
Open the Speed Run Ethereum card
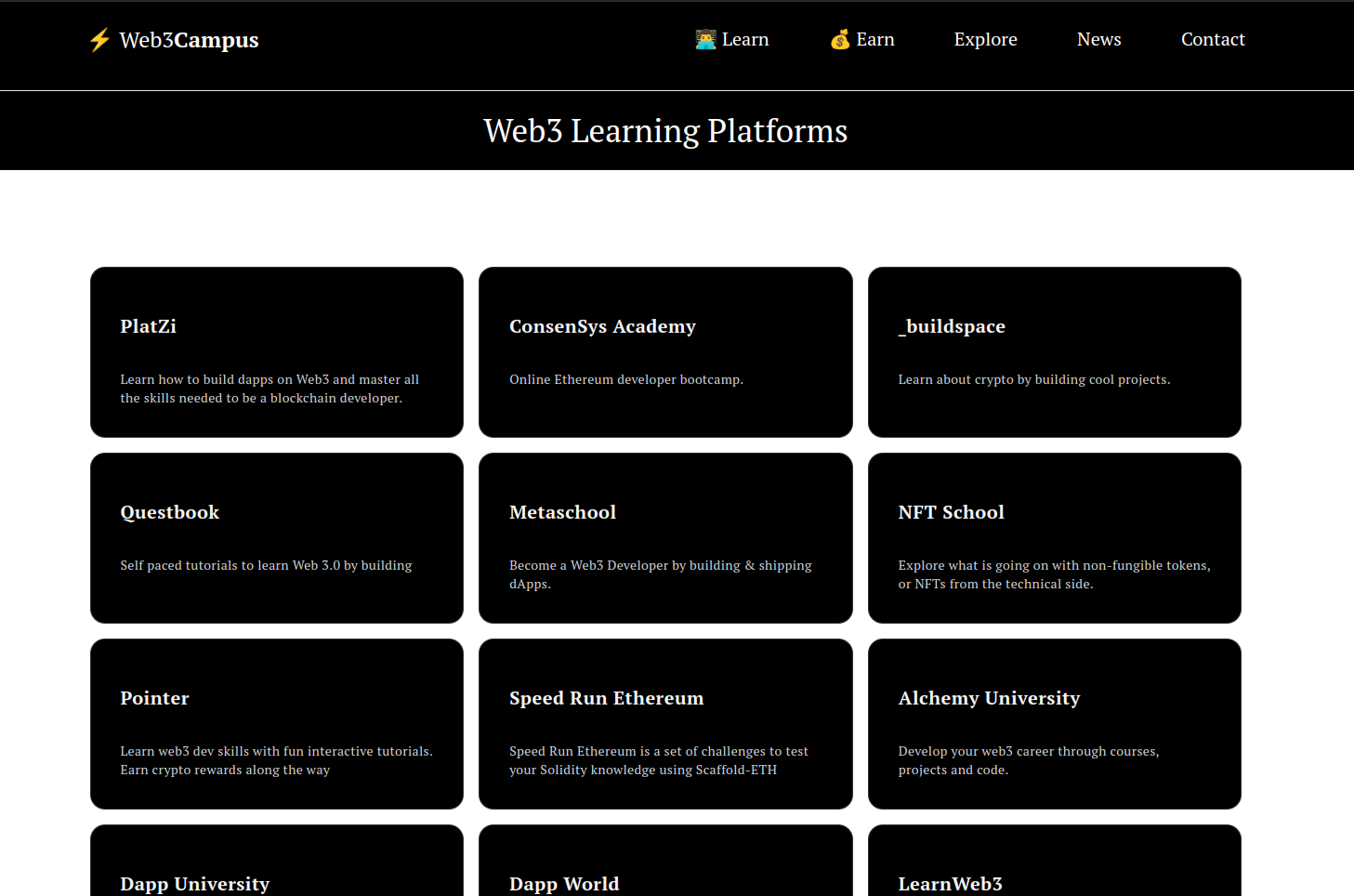click(665, 724)
